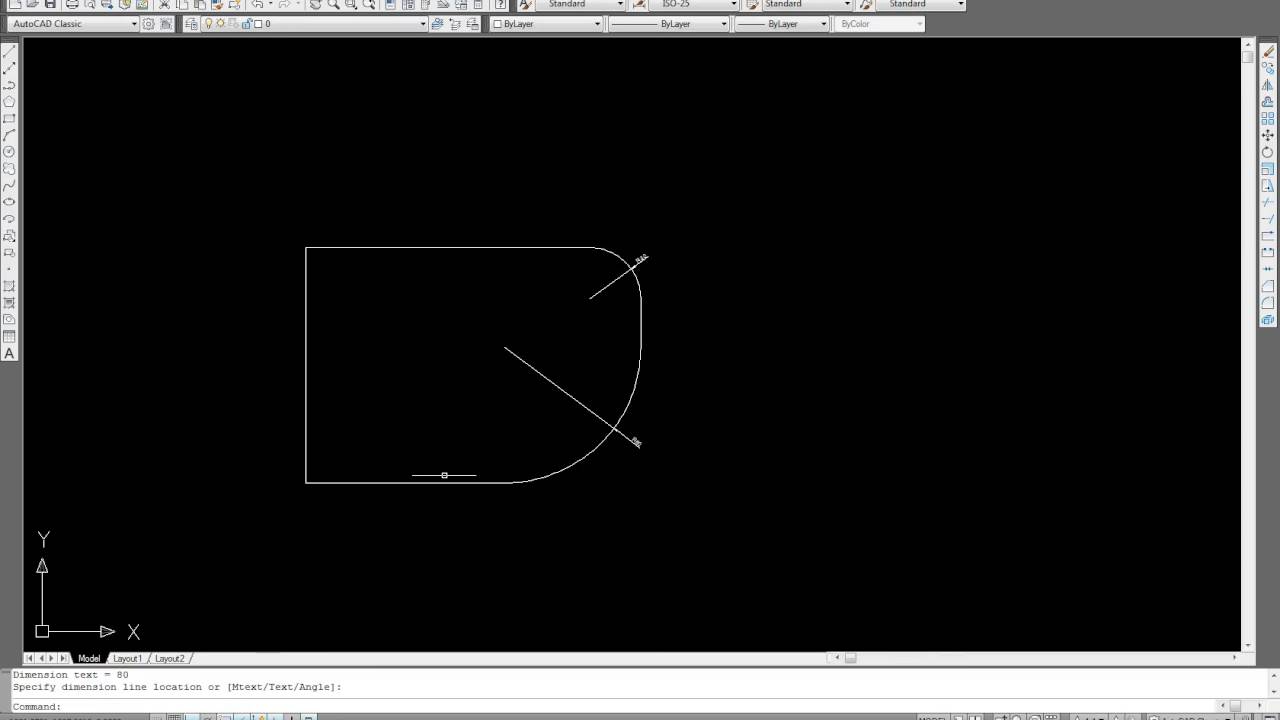This screenshot has width=1280, height=720.
Task: Select the Rectangle draw tool
Action: pyautogui.click(x=9, y=118)
